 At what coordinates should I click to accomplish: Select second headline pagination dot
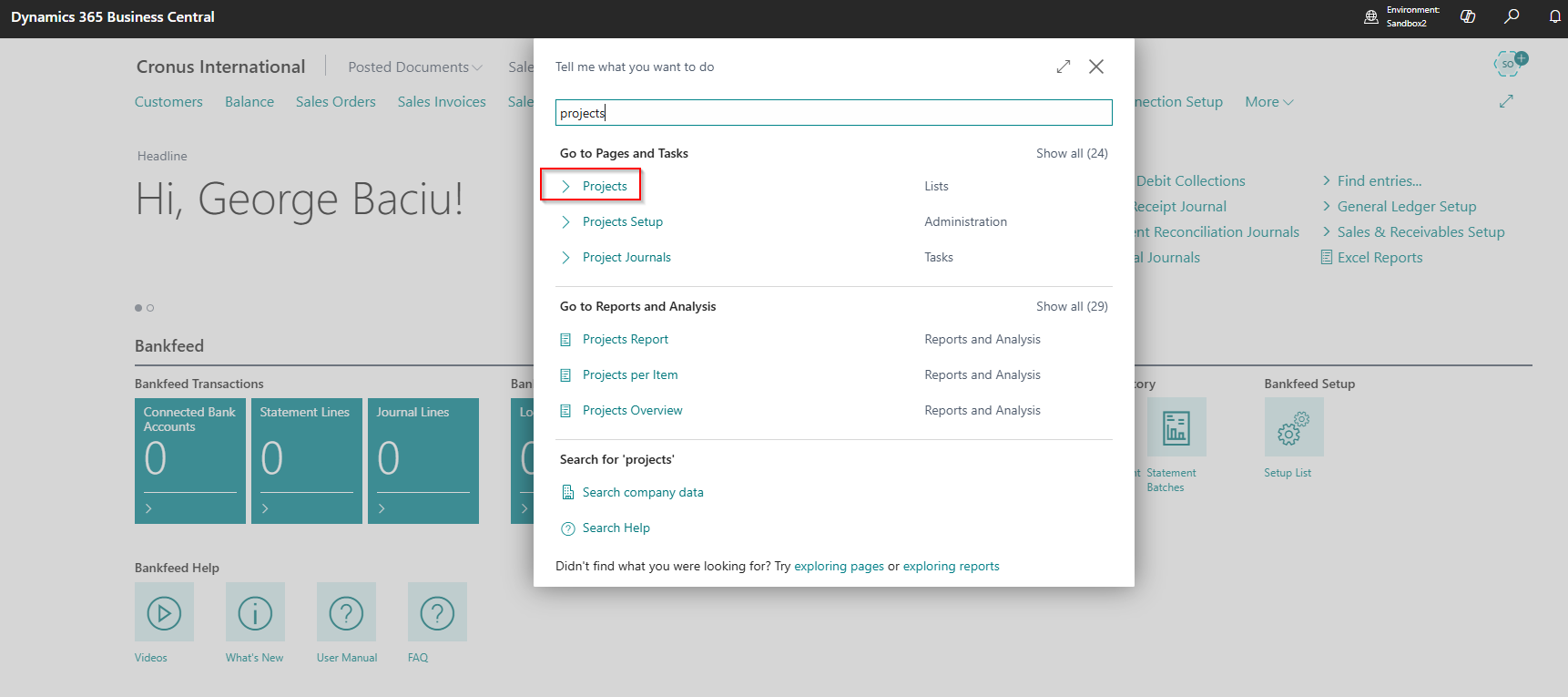click(x=150, y=308)
